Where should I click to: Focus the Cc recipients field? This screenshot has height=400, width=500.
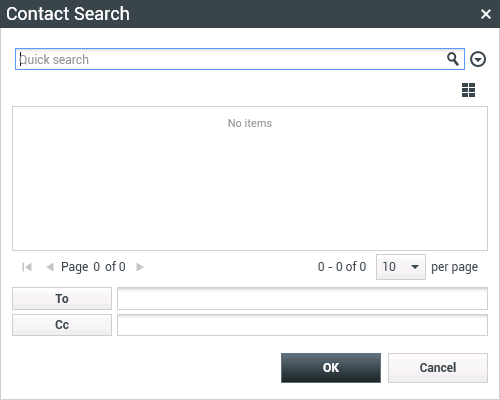coord(302,325)
